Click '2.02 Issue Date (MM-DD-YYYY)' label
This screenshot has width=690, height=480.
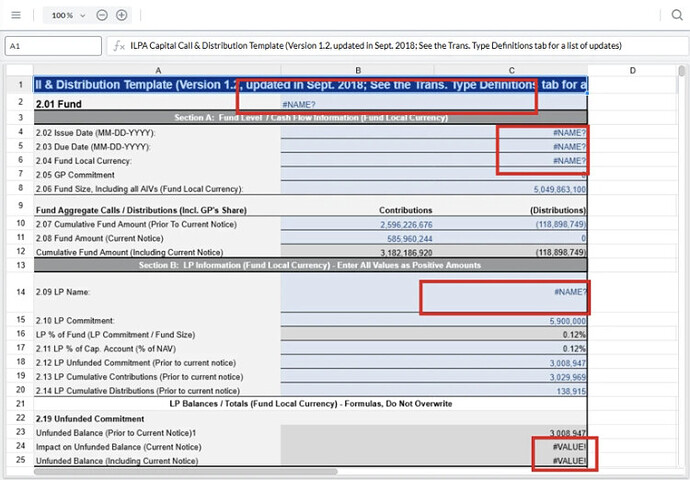(x=95, y=133)
